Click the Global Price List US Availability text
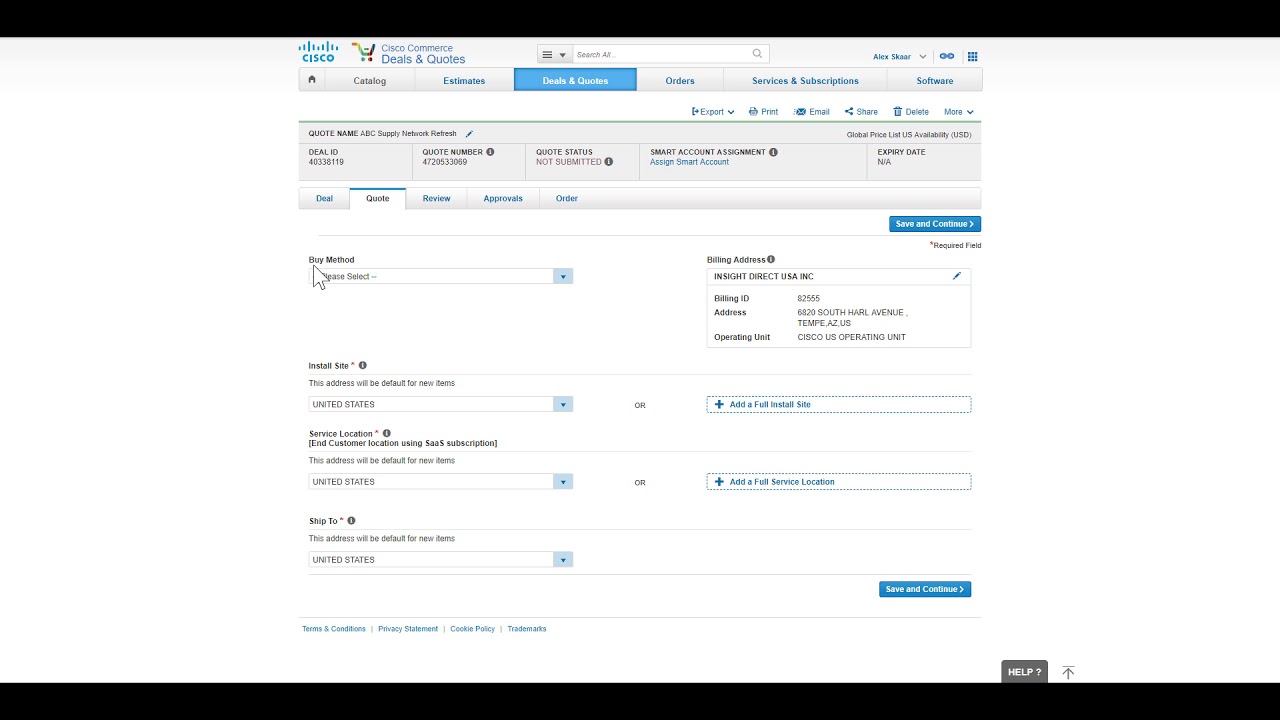Viewport: 1280px width, 720px height. tap(909, 135)
